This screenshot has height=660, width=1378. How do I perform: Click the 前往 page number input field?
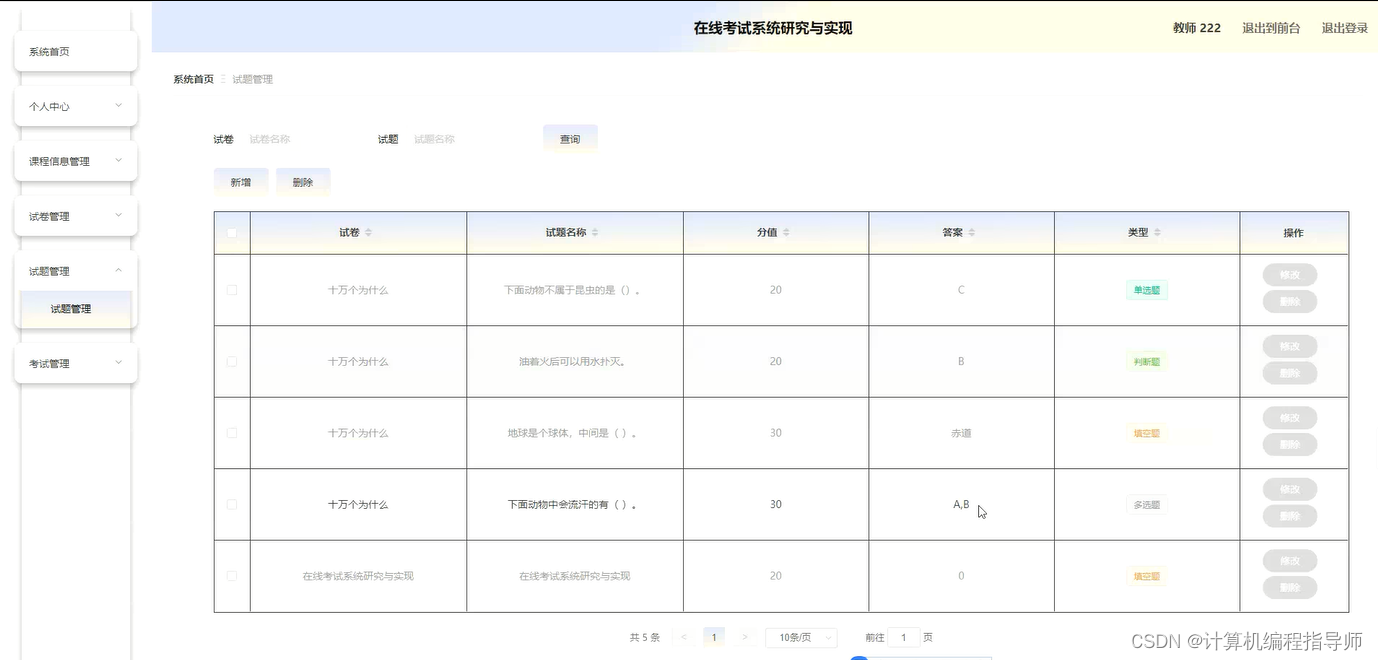(903, 637)
